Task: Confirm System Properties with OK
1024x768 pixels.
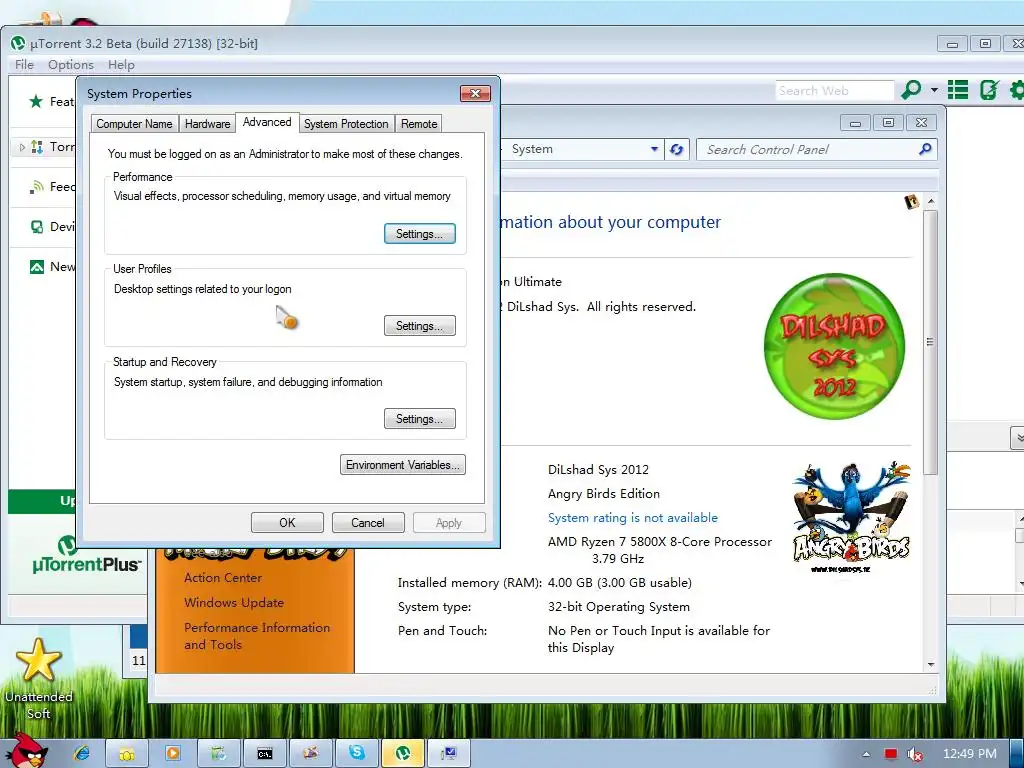Action: tap(287, 522)
